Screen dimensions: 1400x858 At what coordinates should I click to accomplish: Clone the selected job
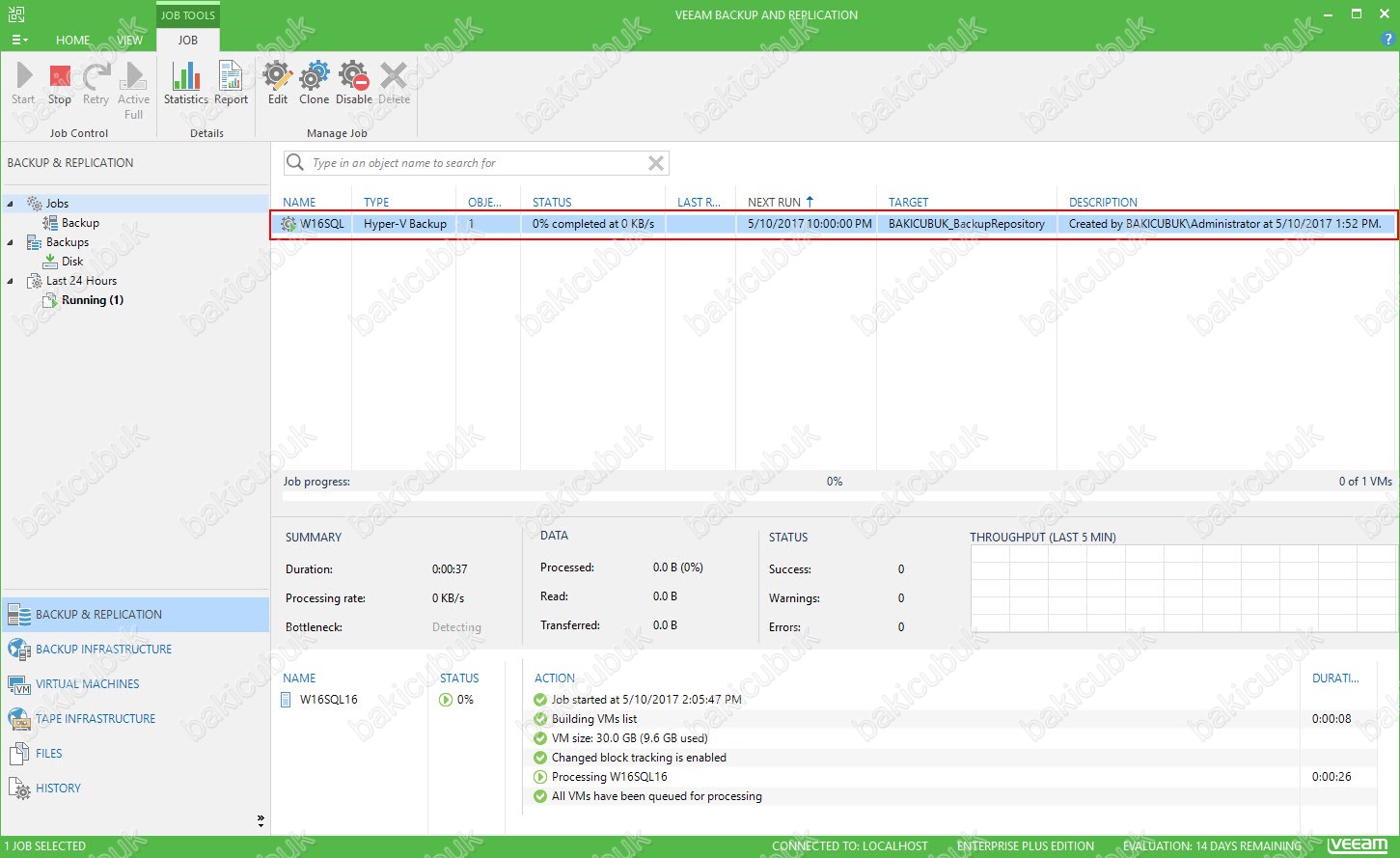(x=314, y=84)
